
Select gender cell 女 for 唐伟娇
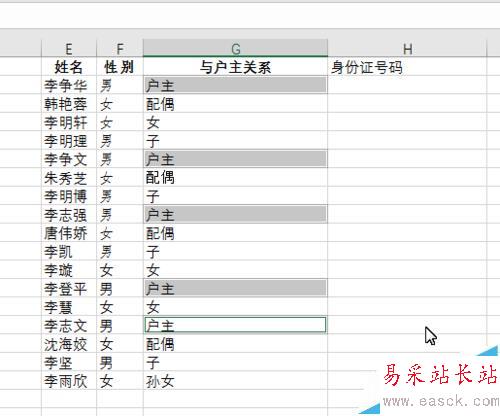(120, 233)
